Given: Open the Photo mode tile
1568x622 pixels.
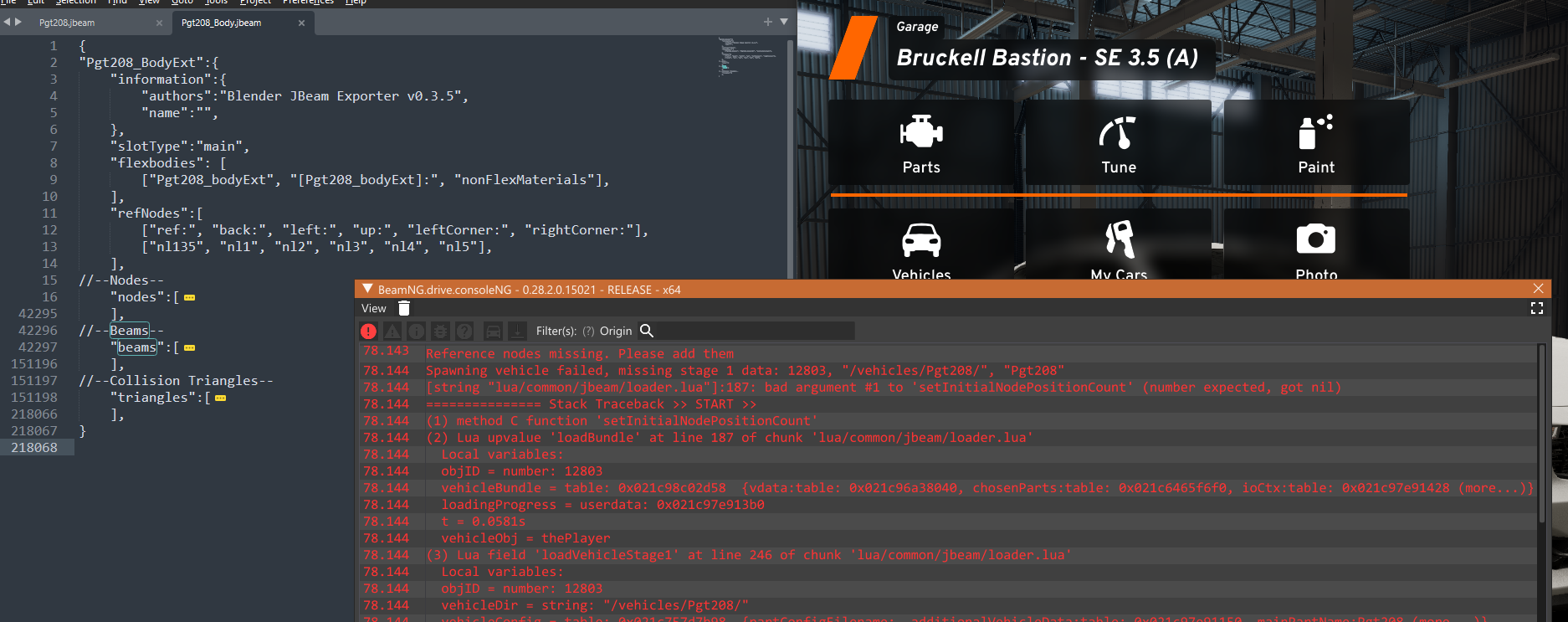Looking at the screenshot, I should (1316, 245).
